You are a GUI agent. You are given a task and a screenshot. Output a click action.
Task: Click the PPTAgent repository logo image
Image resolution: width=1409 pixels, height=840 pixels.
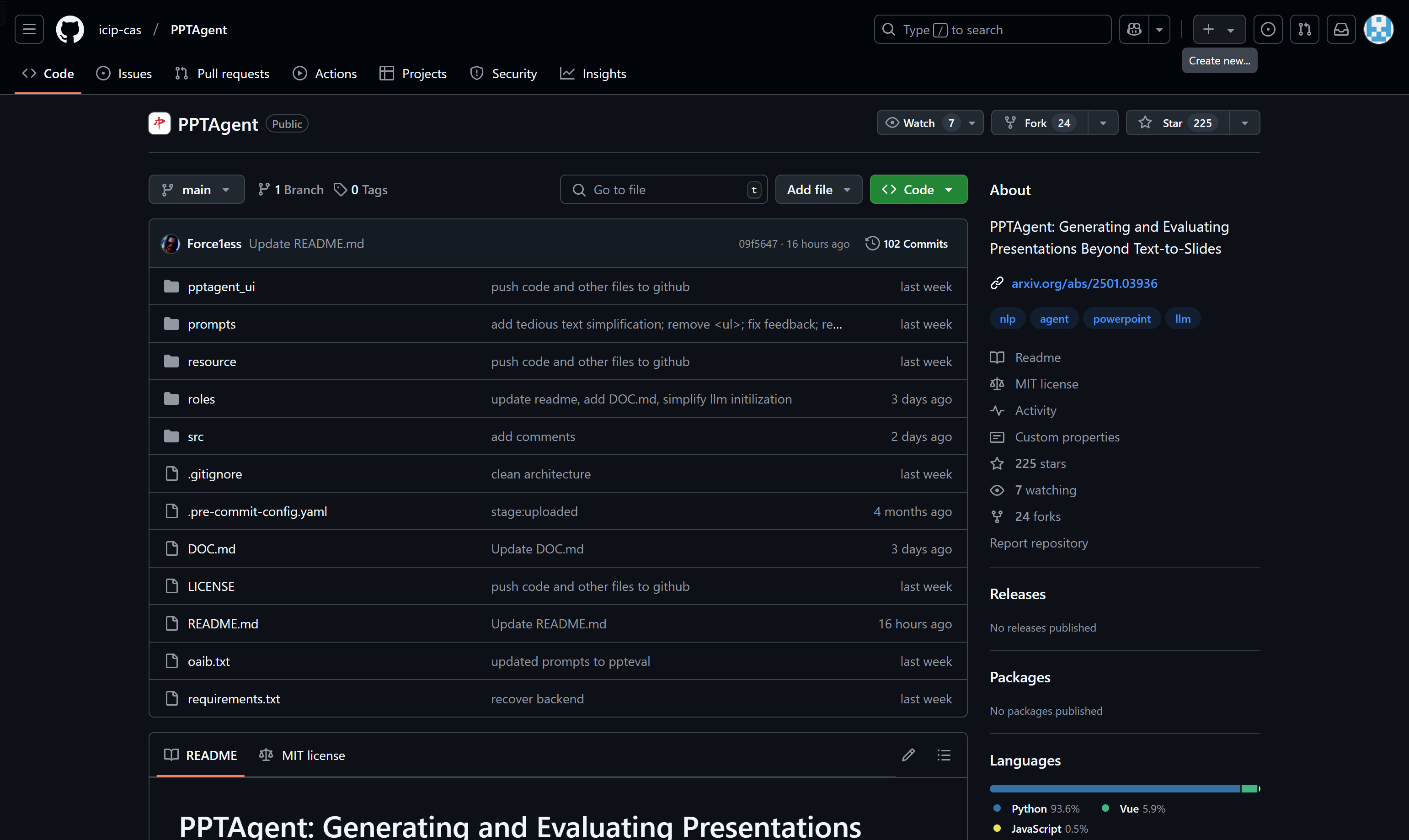pos(160,123)
